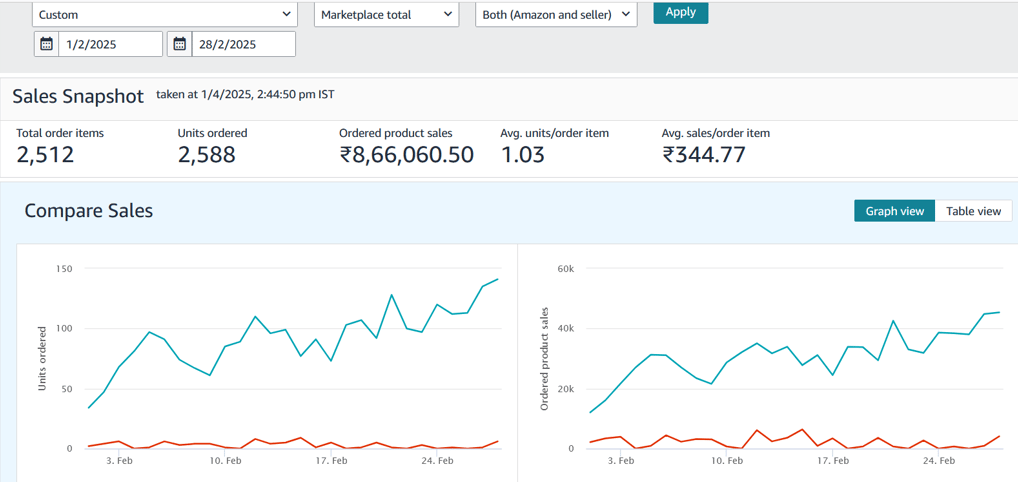Screen dimensions: 1018x482
Task: Click the Units ordered value 2,588
Action: pyautogui.click(x=206, y=155)
